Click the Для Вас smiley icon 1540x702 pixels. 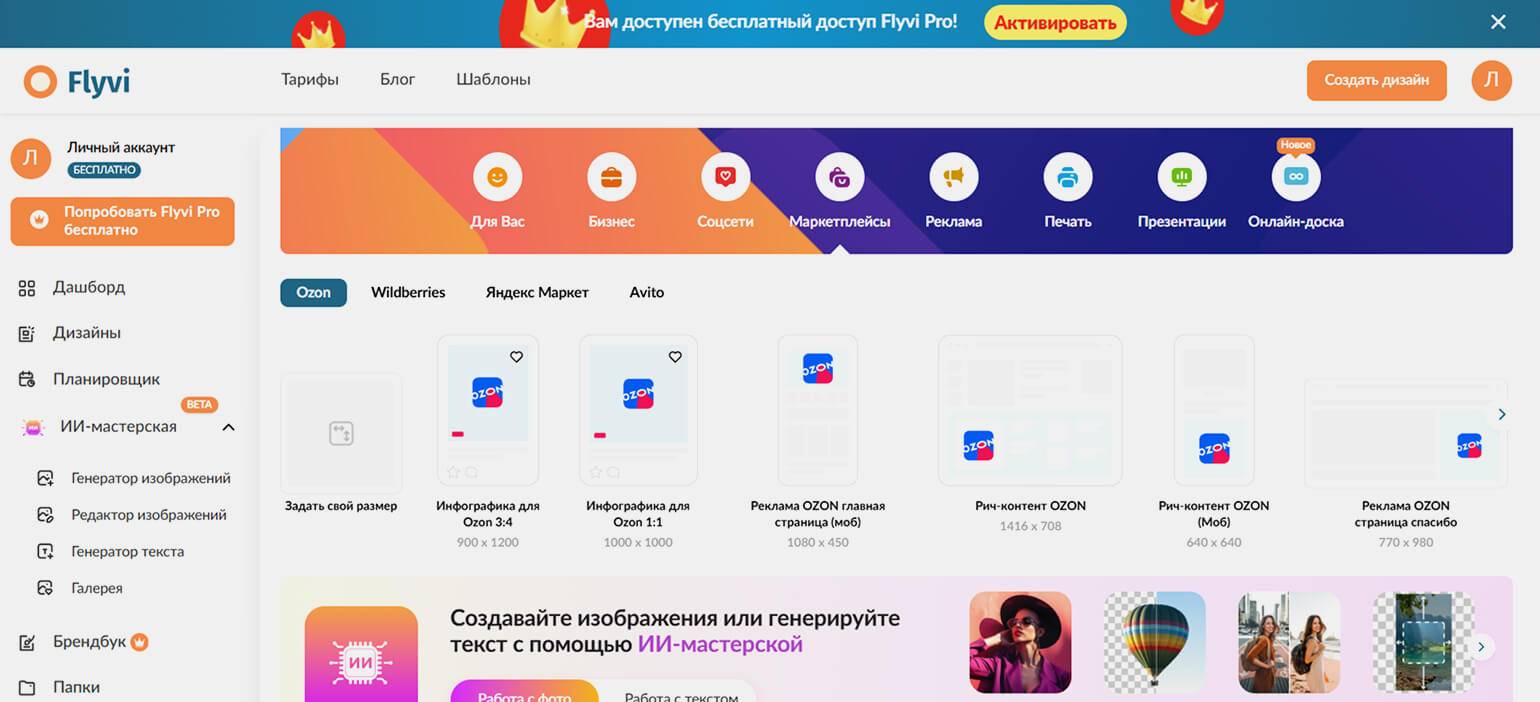[x=497, y=178]
